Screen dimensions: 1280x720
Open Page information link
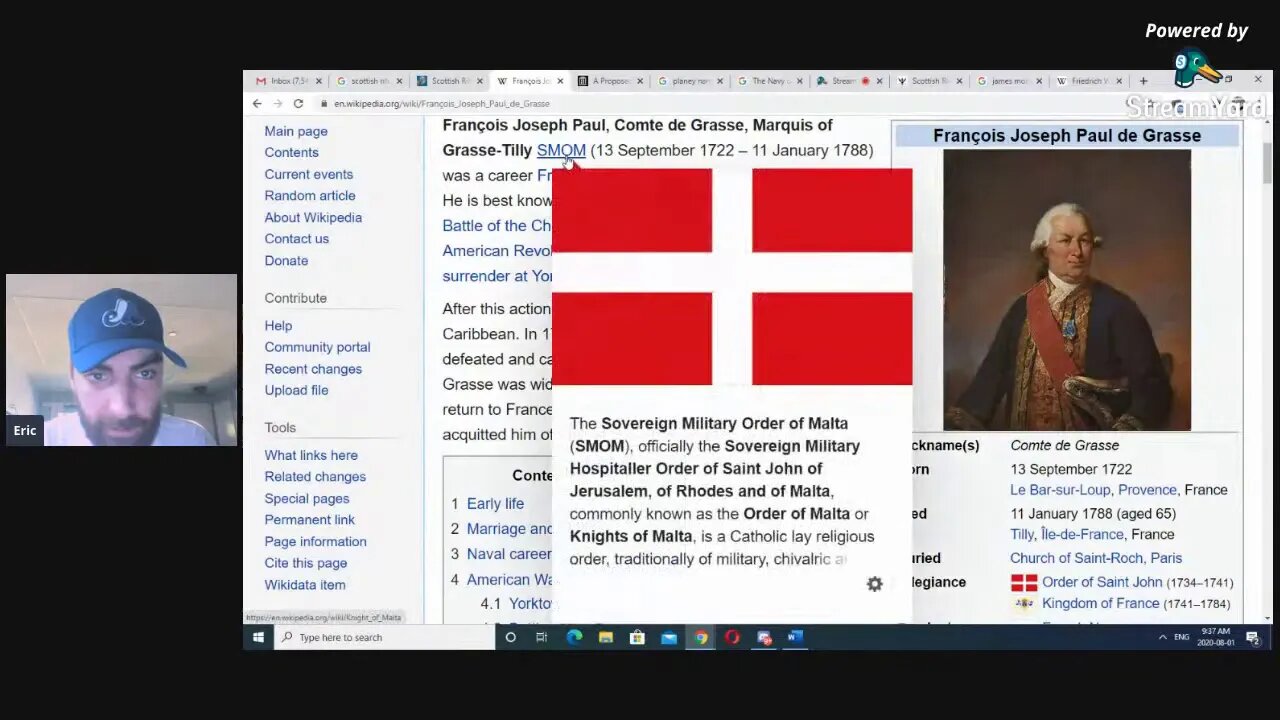click(315, 541)
